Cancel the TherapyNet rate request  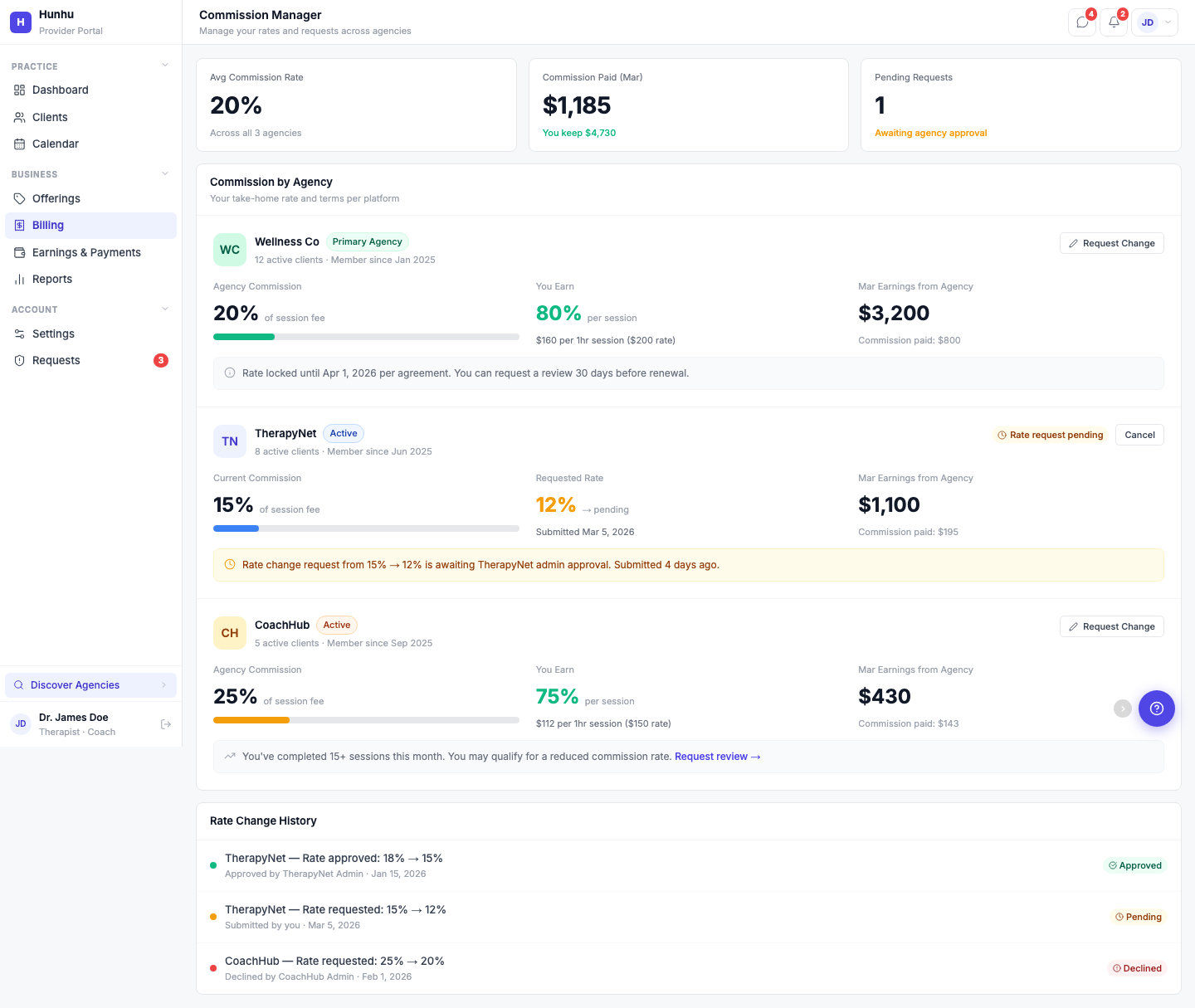point(1139,435)
